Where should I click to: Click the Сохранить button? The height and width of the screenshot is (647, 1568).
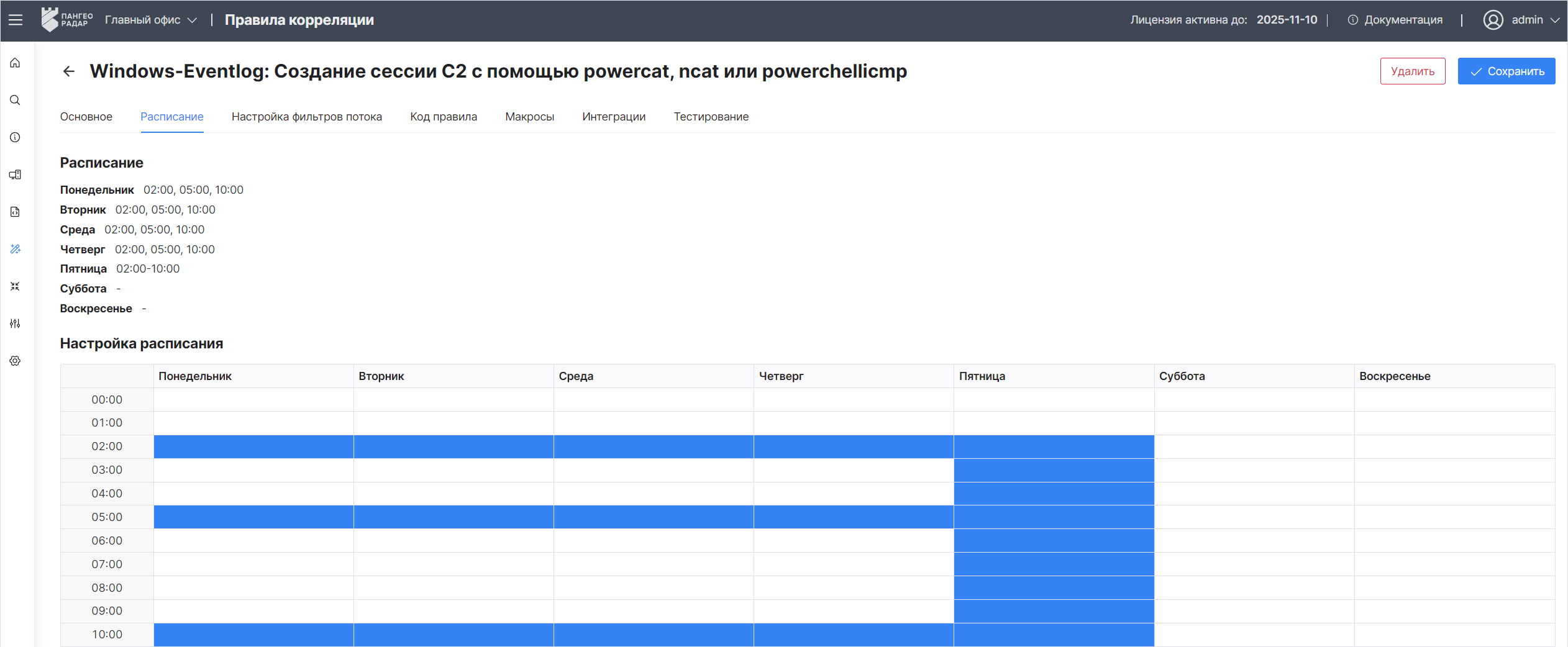pyautogui.click(x=1506, y=71)
